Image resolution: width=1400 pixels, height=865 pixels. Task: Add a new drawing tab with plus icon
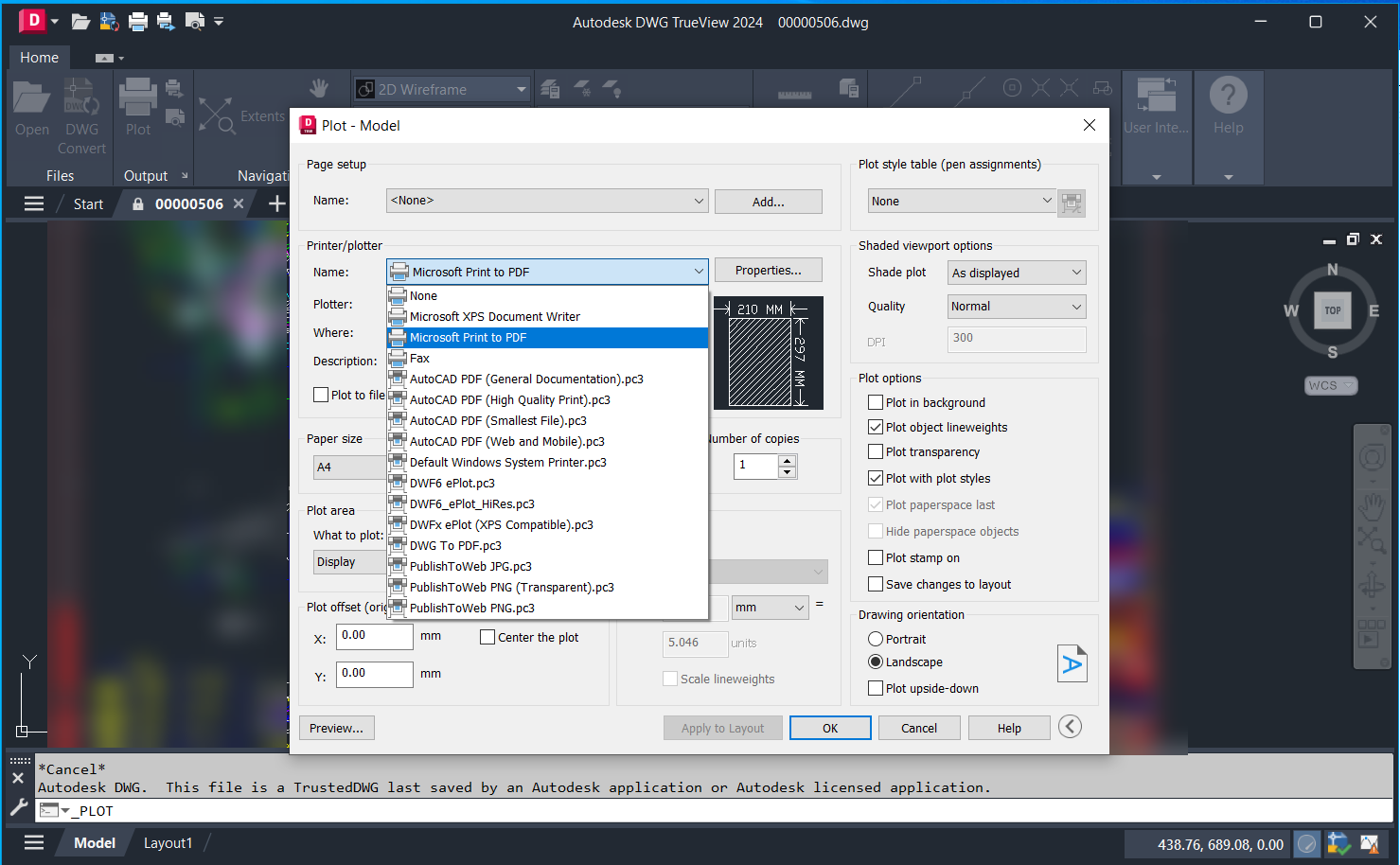[276, 203]
